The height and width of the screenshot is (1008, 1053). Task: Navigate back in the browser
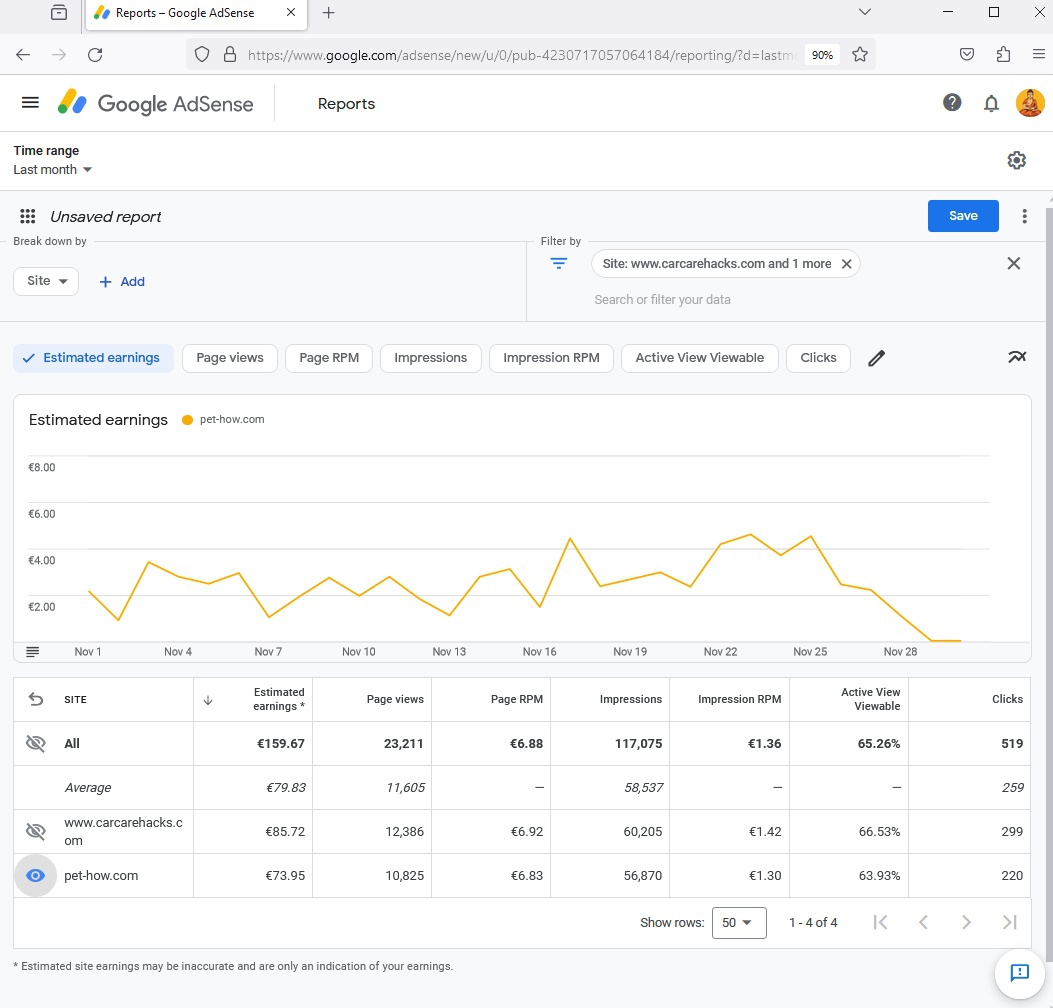(23, 54)
